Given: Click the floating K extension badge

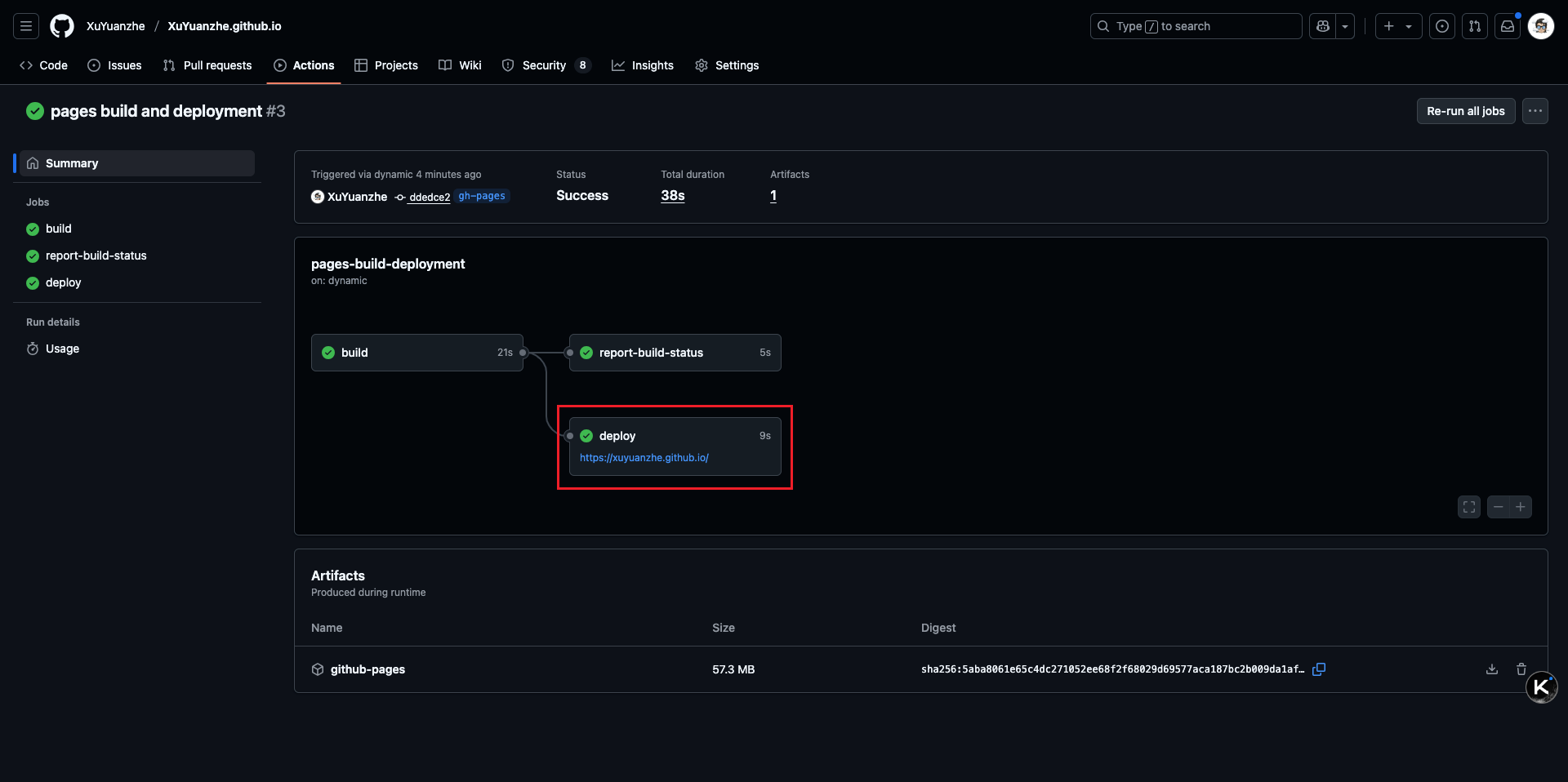Looking at the screenshot, I should [x=1542, y=687].
